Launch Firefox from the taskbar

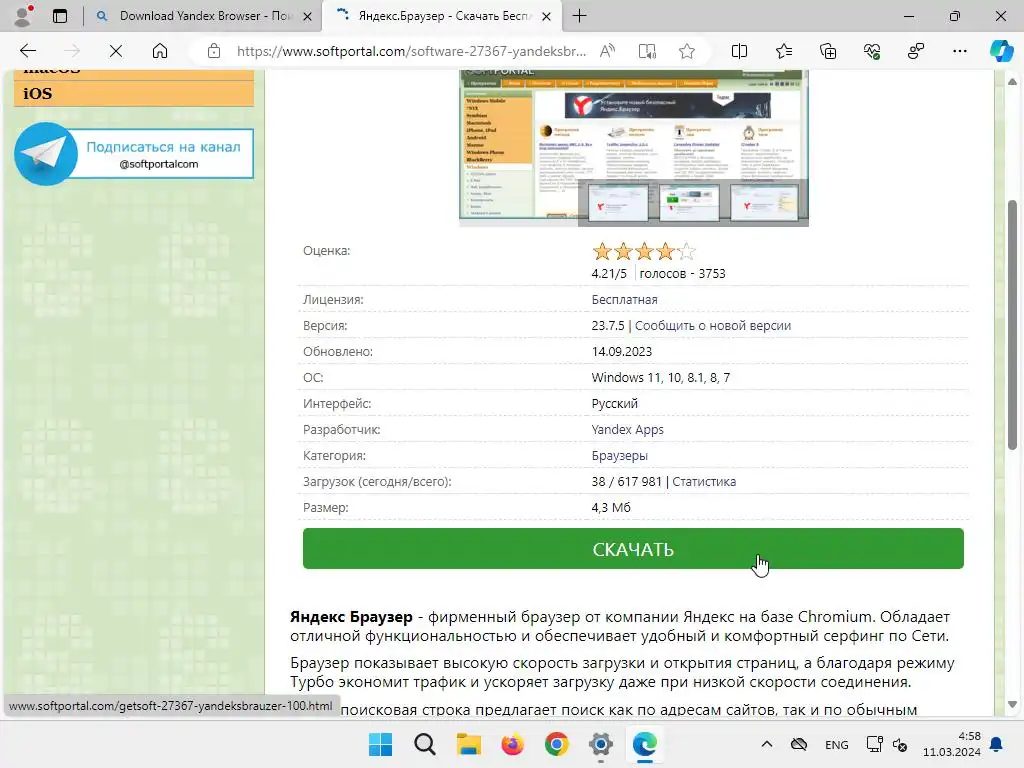(x=513, y=744)
